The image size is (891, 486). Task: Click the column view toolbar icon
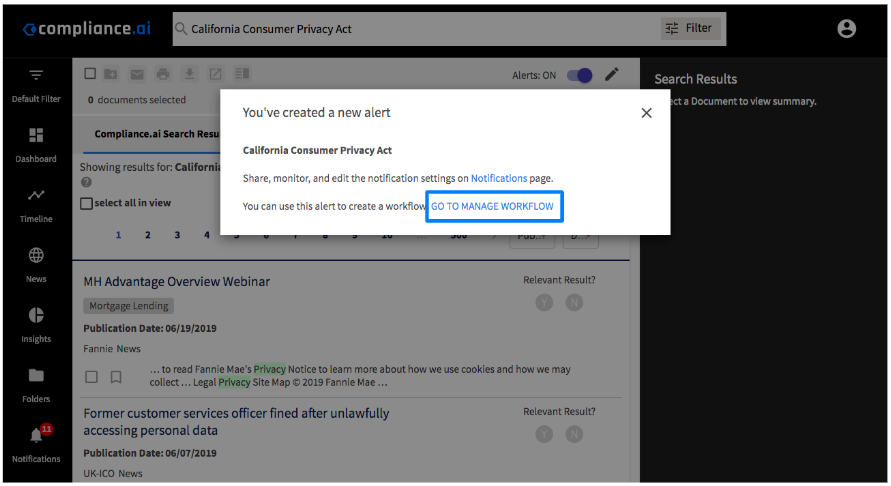coord(242,73)
